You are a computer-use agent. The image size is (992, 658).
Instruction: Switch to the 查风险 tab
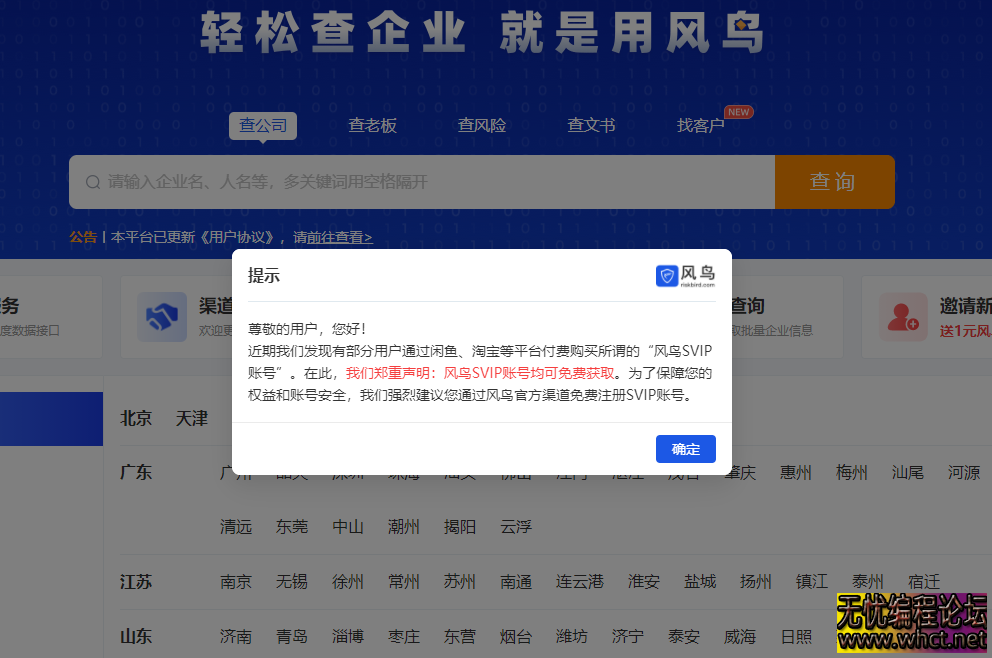coord(482,125)
